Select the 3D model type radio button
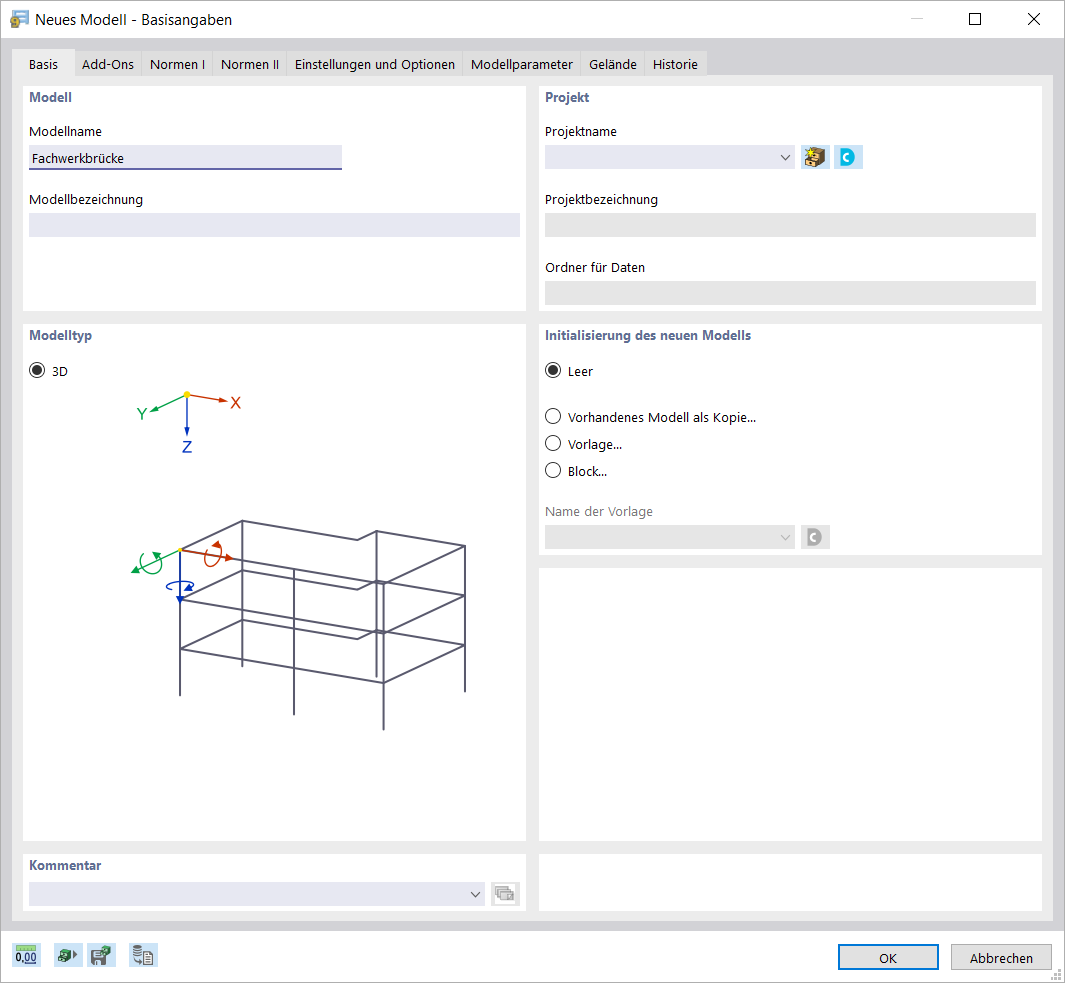 click(x=38, y=371)
